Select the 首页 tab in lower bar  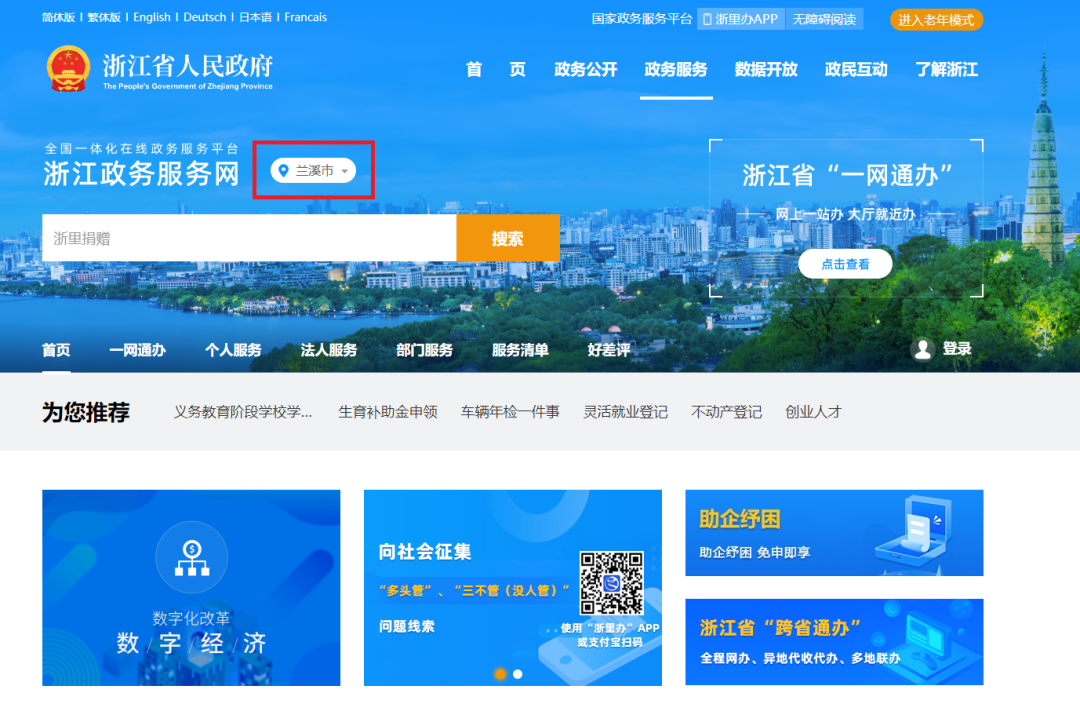pyautogui.click(x=56, y=350)
